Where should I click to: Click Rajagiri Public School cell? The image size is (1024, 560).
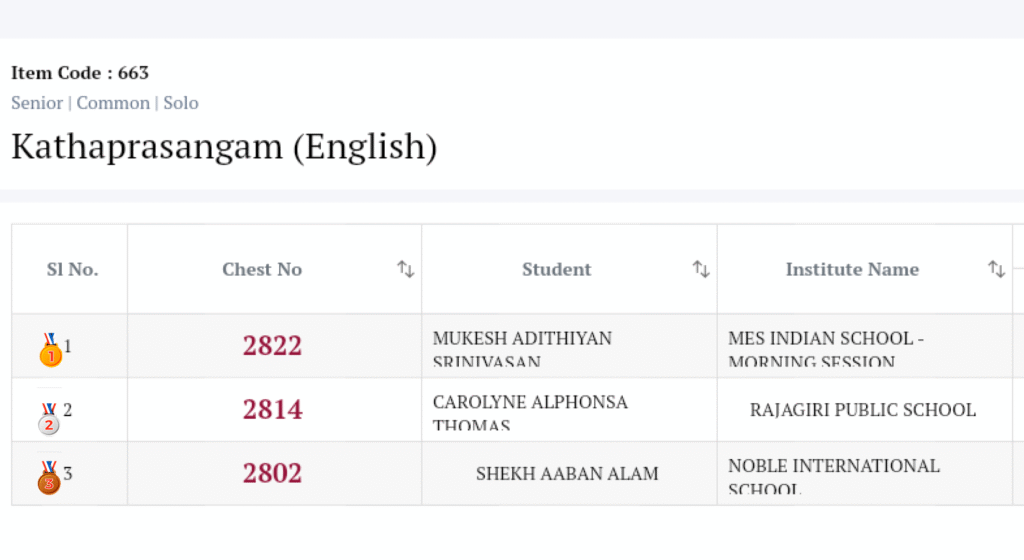[863, 410]
